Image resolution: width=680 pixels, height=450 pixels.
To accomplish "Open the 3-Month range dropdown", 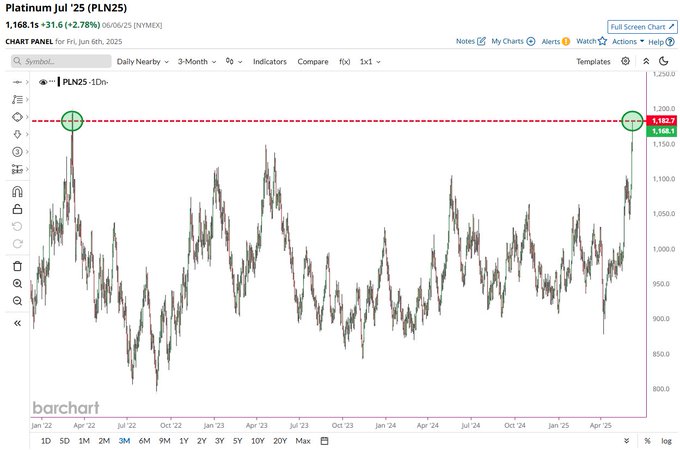I will tap(197, 62).
